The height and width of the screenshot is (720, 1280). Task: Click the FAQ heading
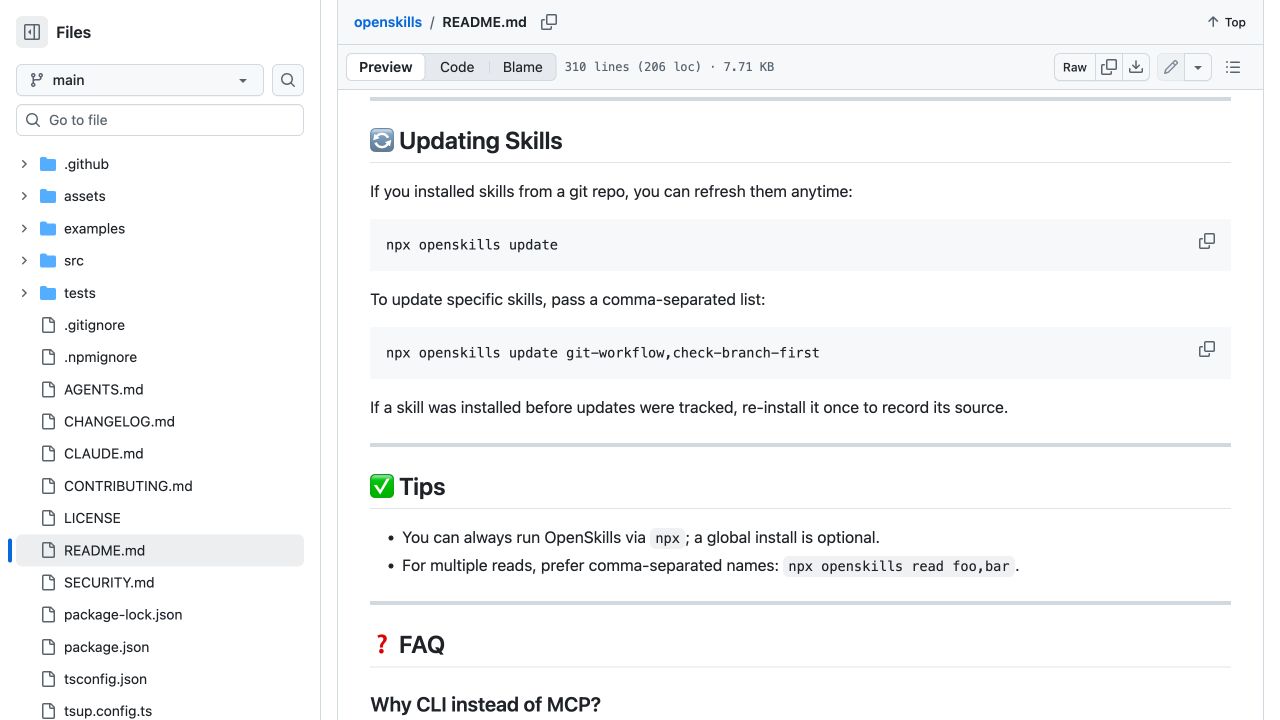point(408,645)
